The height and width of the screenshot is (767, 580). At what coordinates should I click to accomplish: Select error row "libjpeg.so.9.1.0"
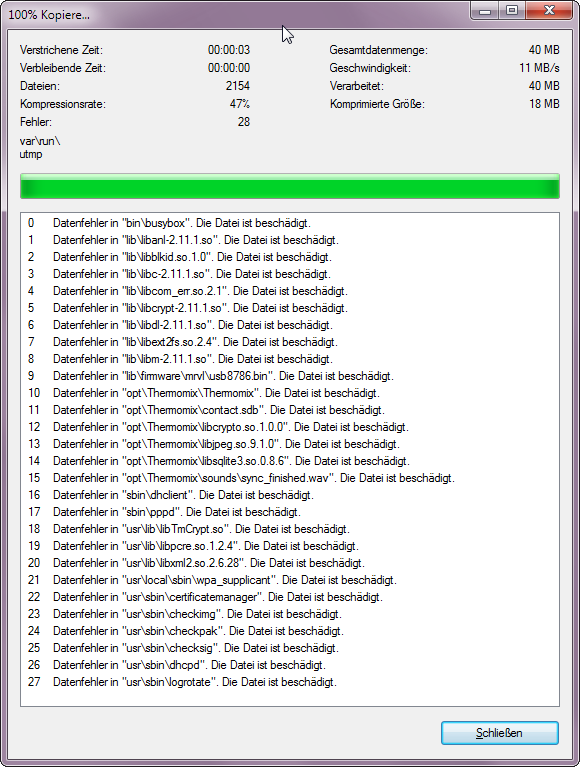pos(290,444)
